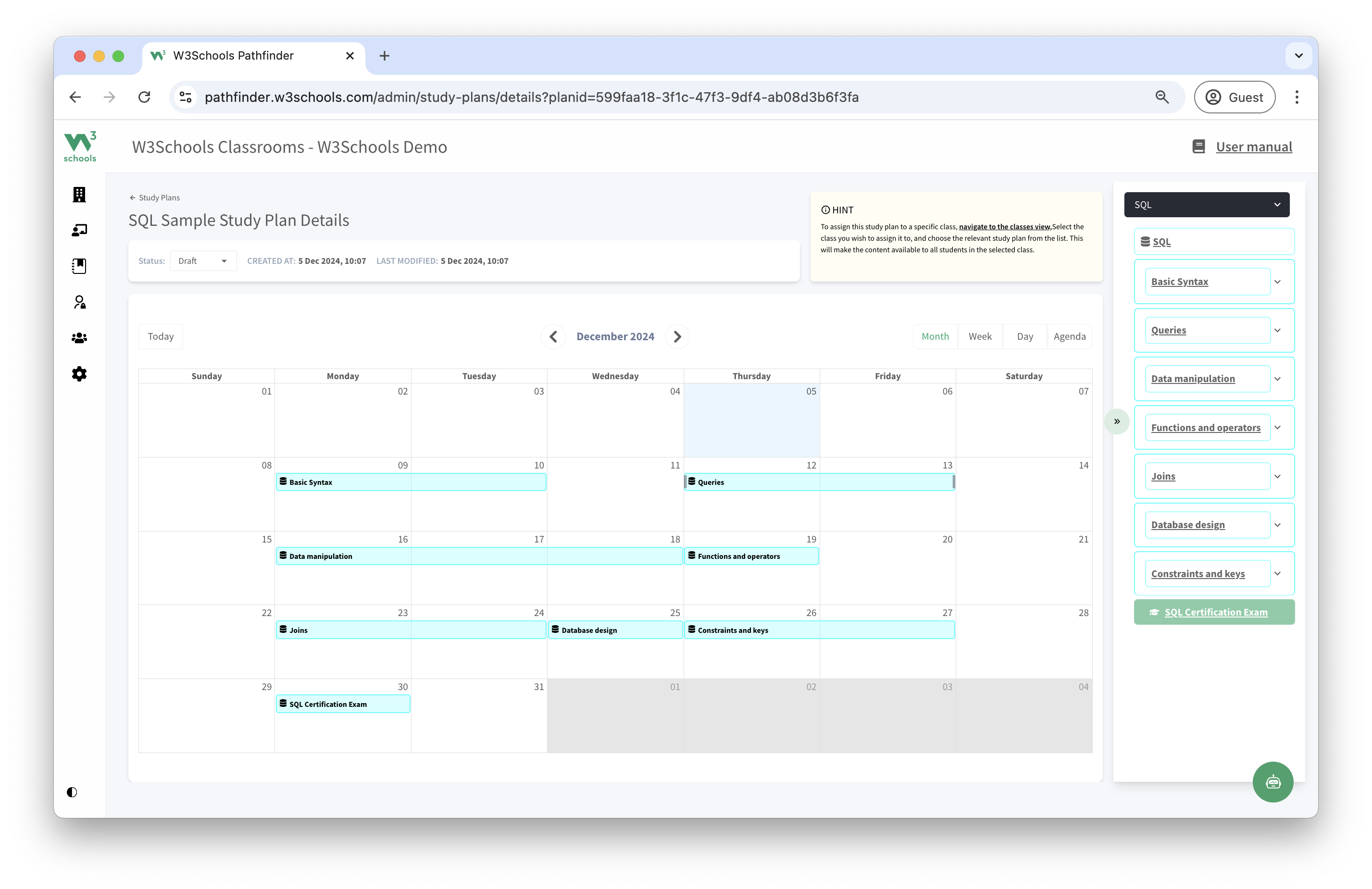
Task: Open the settings gear icon in the sidebar
Action: (79, 374)
